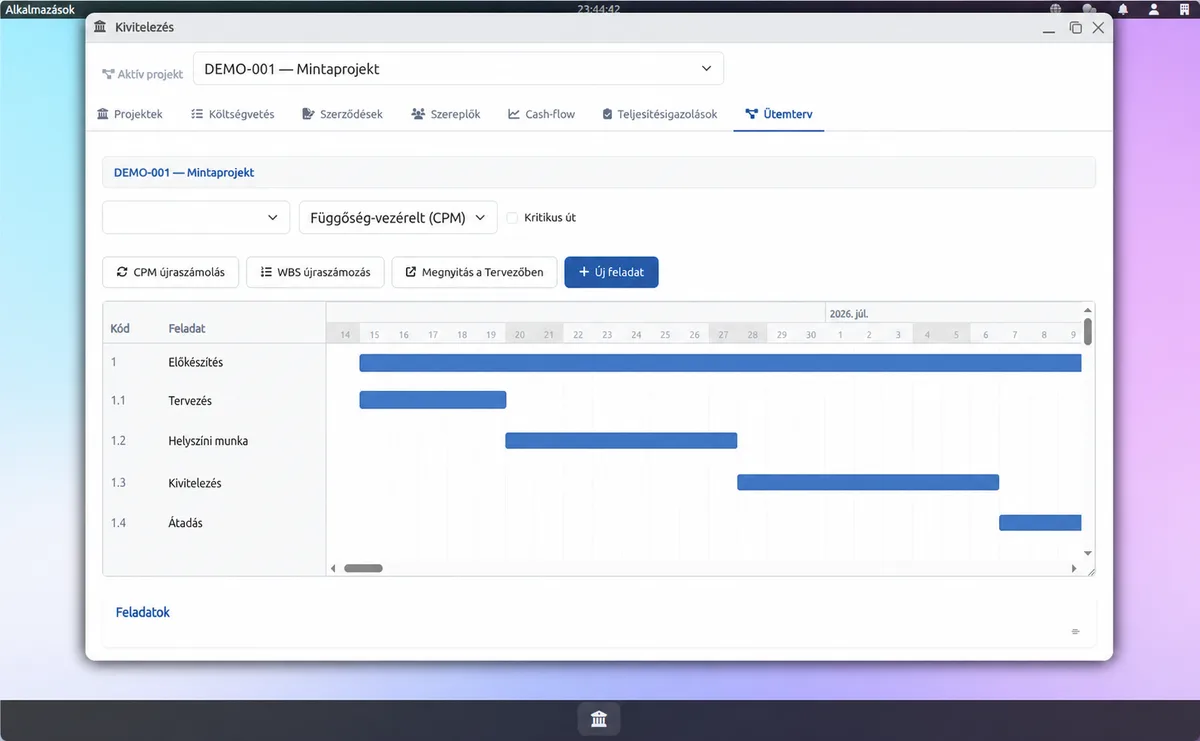The width and height of the screenshot is (1200, 741).
Task: Click the CPM újraszámolás button
Action: 170,272
